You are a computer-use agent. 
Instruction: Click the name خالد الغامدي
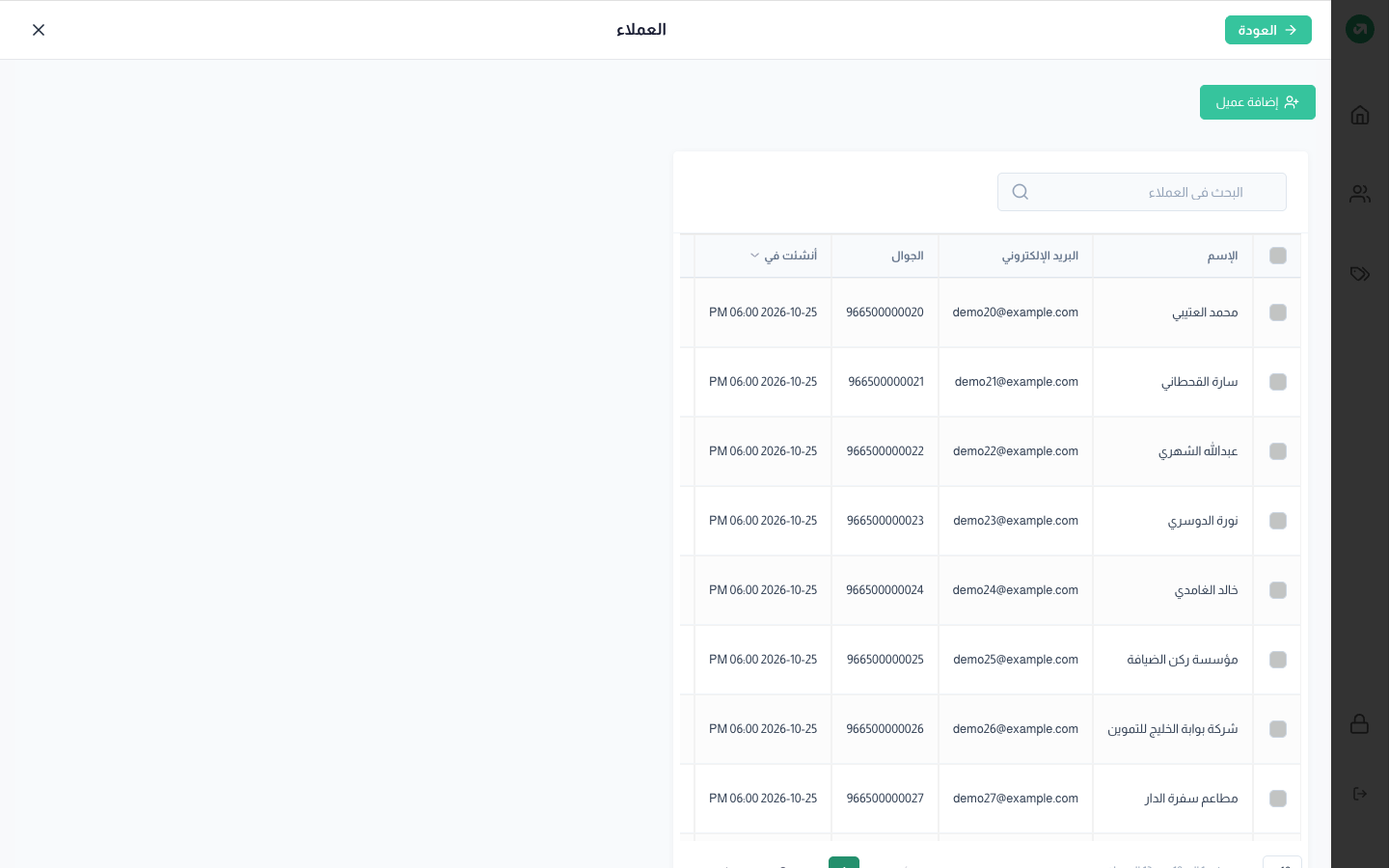[x=1206, y=590]
